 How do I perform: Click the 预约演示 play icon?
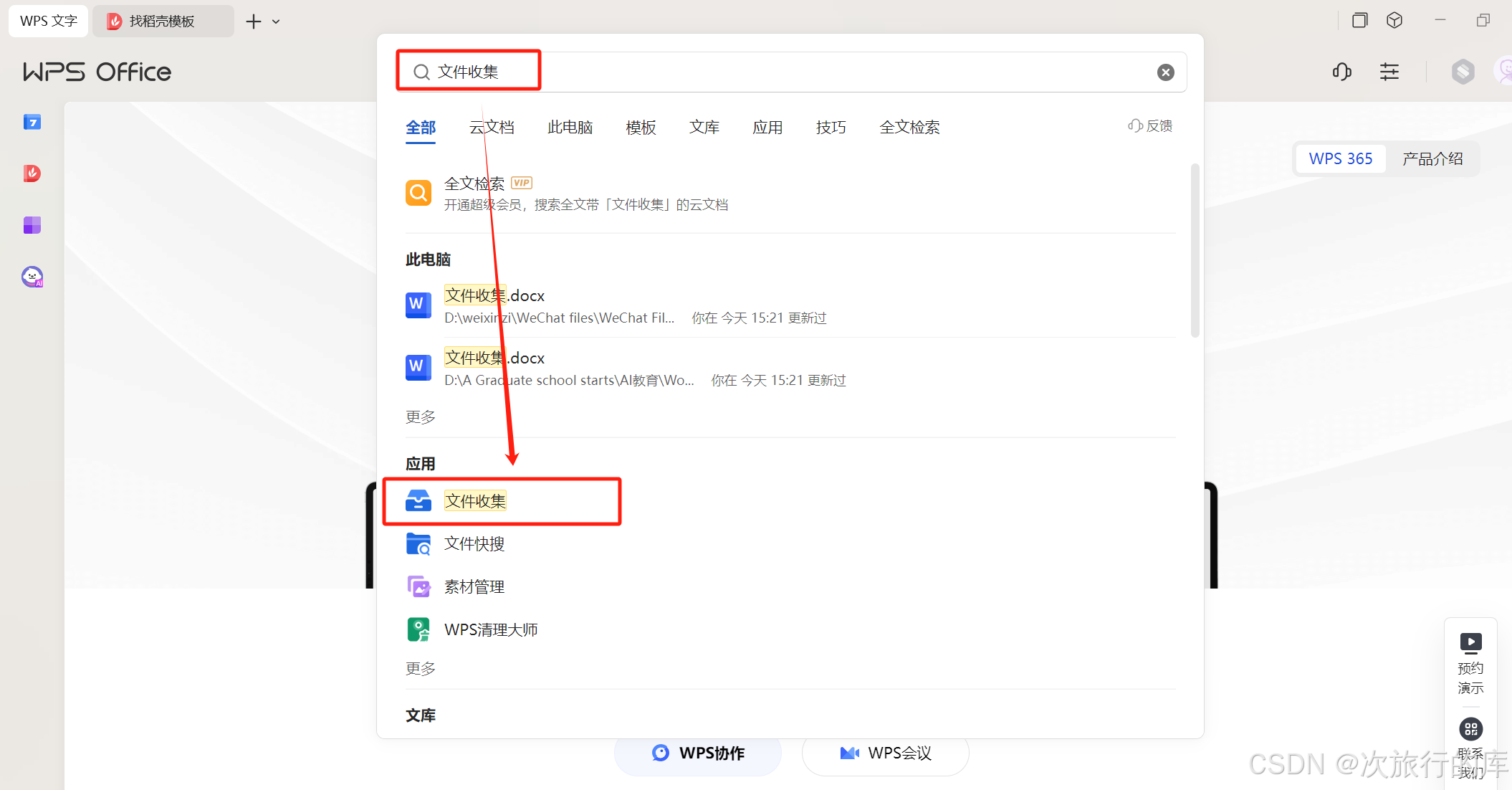(x=1470, y=642)
